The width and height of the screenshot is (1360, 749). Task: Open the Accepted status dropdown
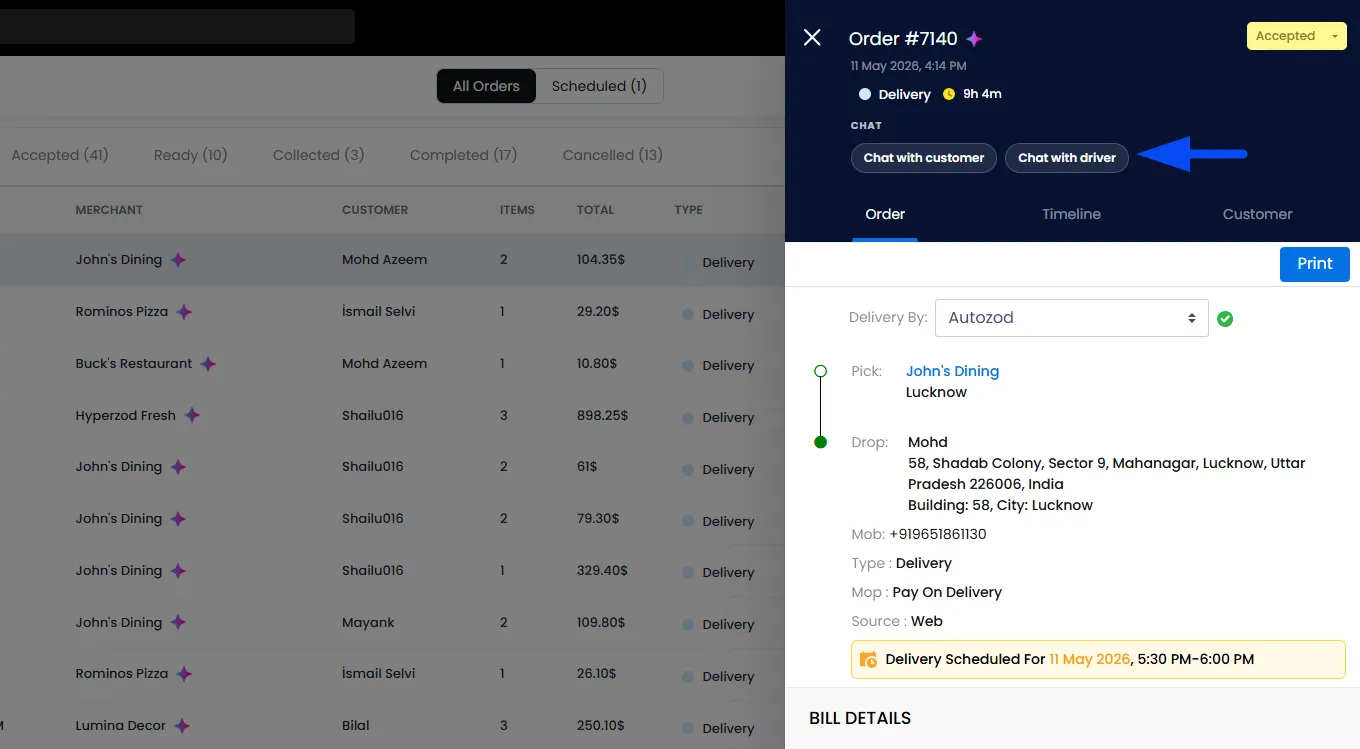pyautogui.click(x=1296, y=36)
